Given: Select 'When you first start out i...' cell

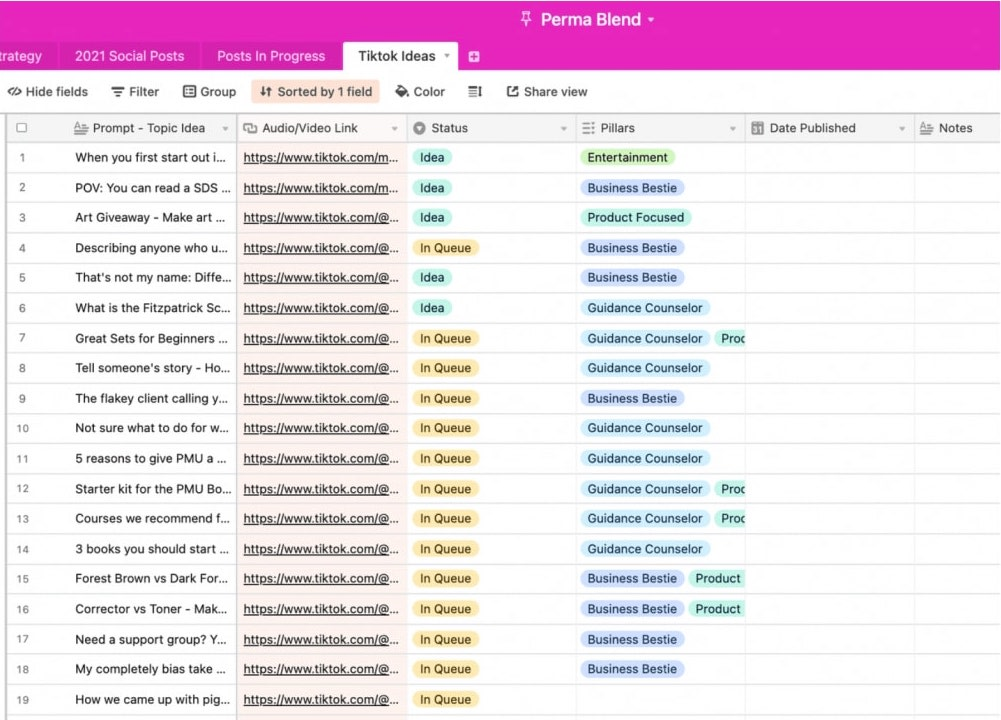Looking at the screenshot, I should [x=151, y=158].
